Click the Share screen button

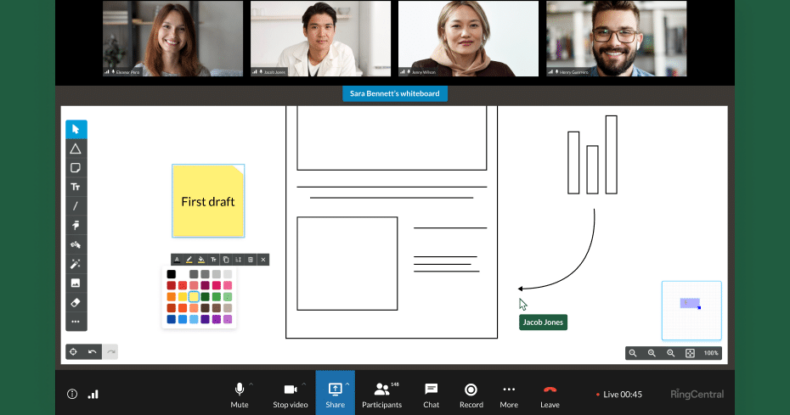tap(335, 393)
